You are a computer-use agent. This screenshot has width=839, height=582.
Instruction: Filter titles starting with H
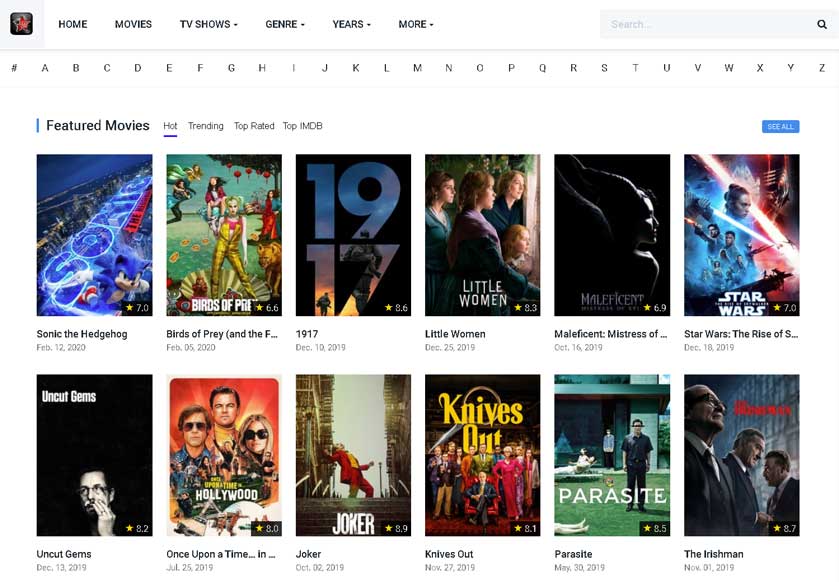tap(262, 68)
